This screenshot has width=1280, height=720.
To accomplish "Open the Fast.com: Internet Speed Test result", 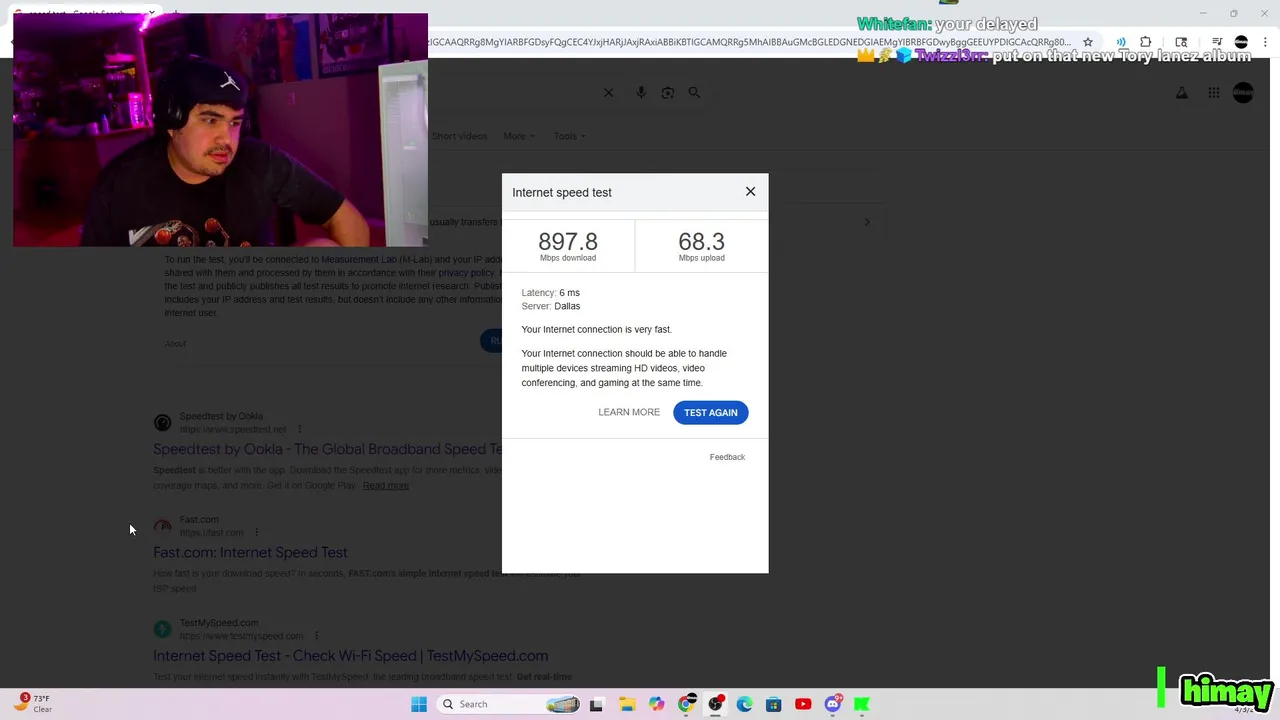I will [x=250, y=552].
